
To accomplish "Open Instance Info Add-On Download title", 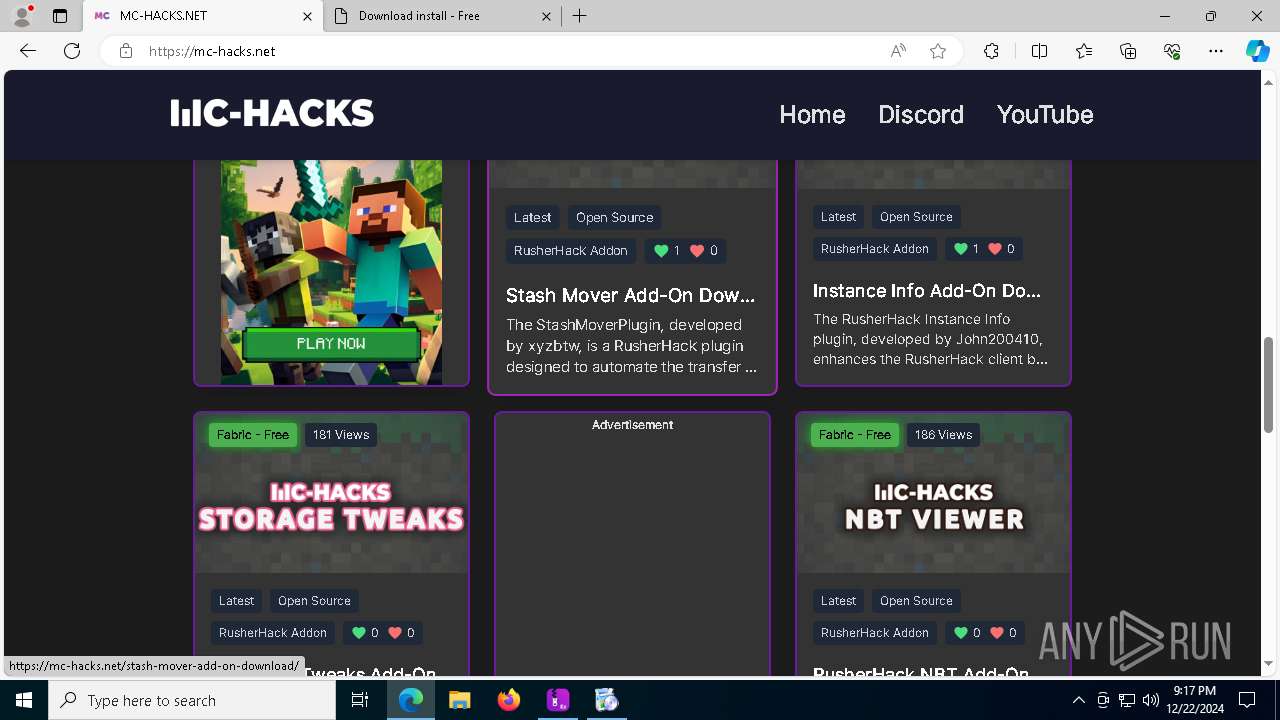I will 927,291.
